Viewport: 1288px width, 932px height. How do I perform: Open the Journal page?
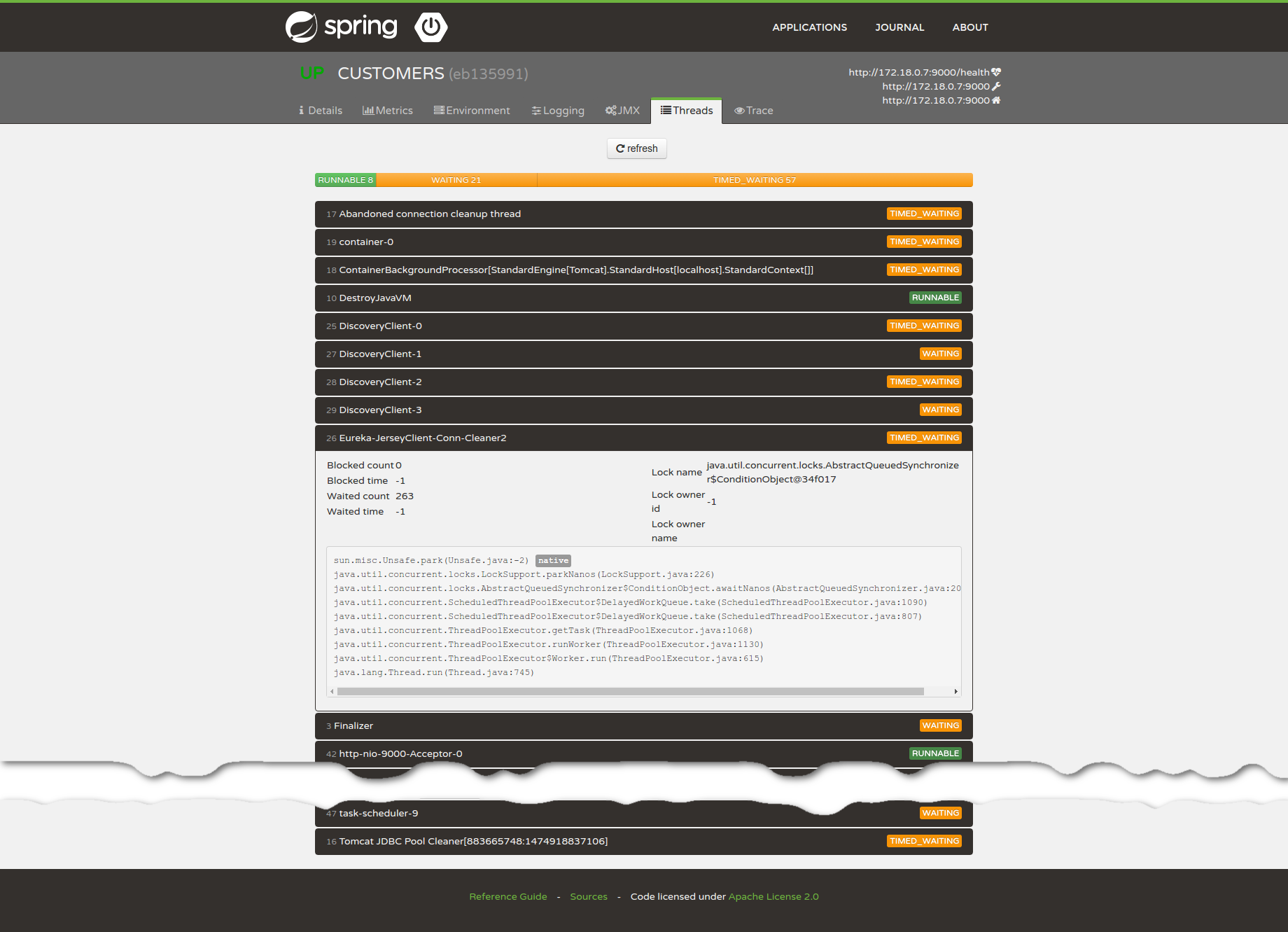pyautogui.click(x=899, y=27)
